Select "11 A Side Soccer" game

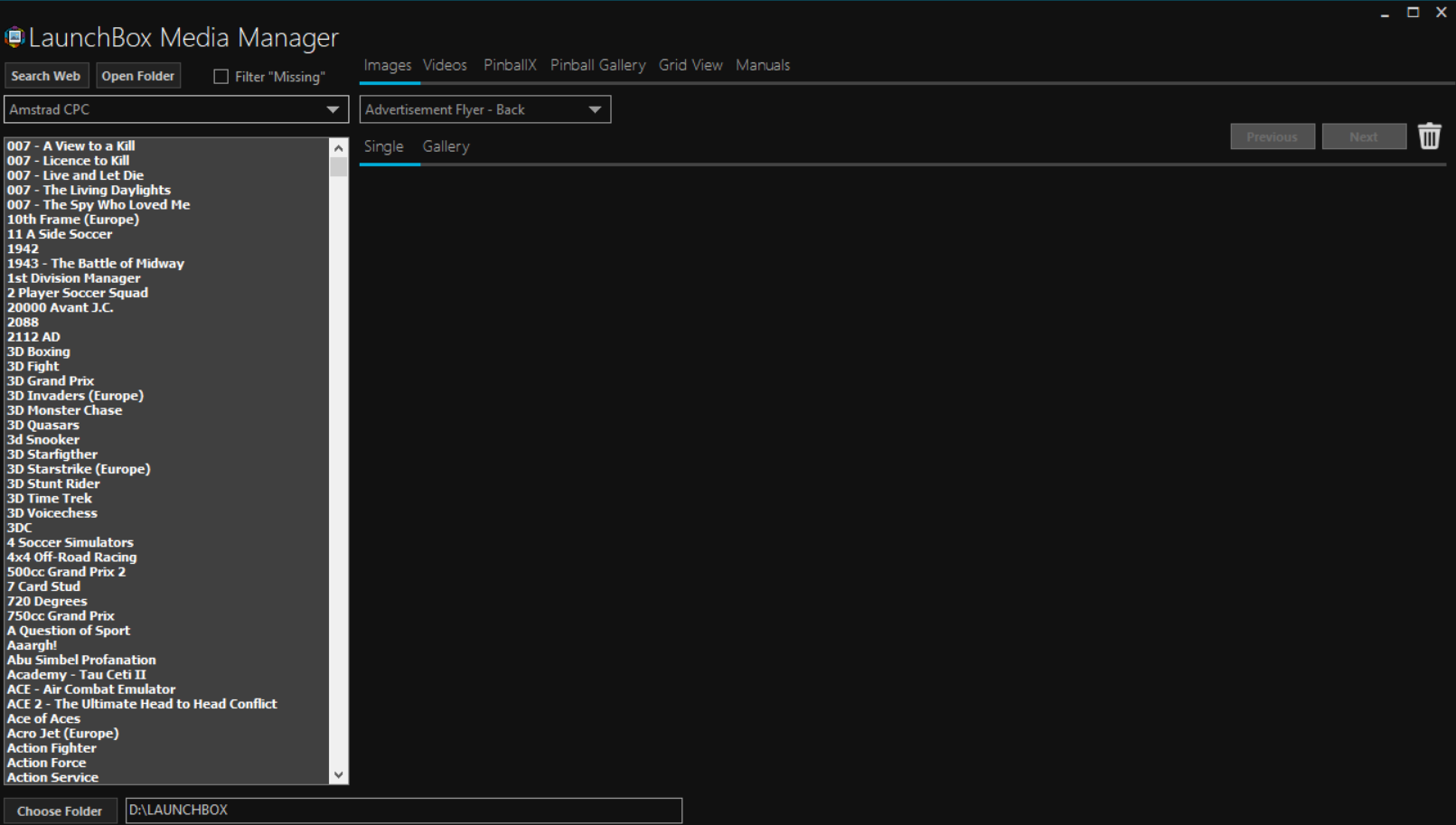pos(60,234)
